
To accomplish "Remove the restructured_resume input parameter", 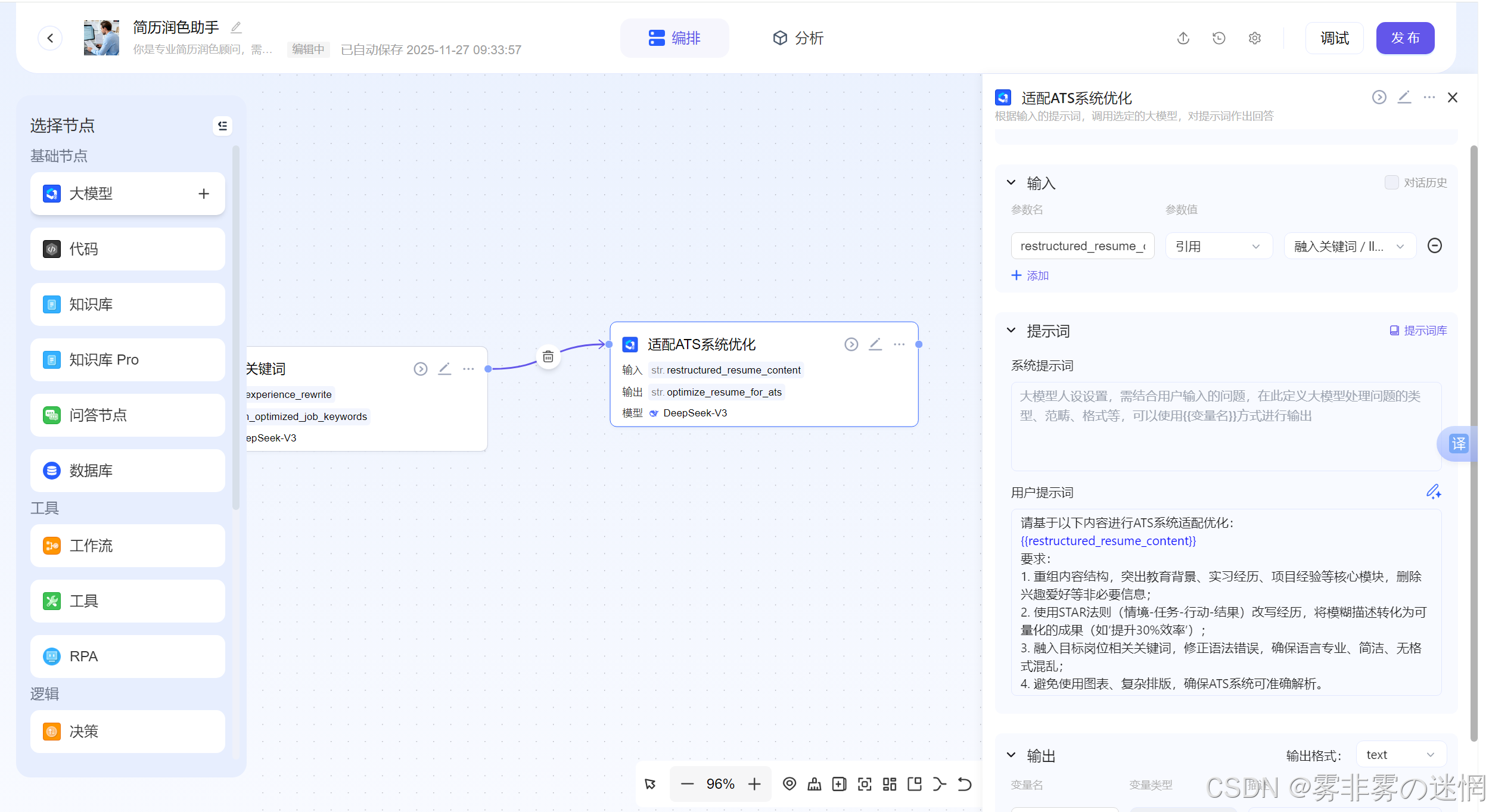I will (x=1434, y=245).
